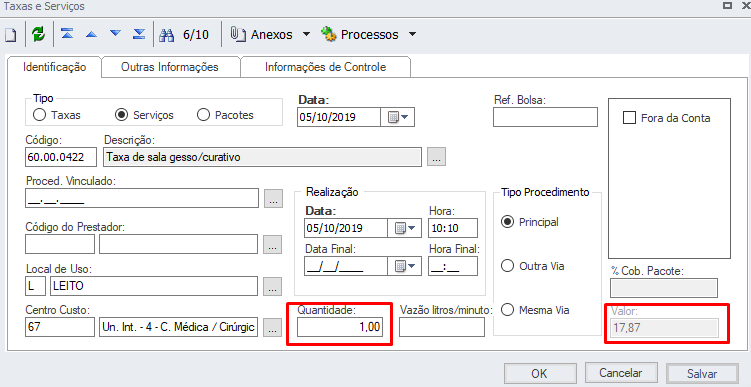Select the Taxas radio button

[x=40, y=115]
